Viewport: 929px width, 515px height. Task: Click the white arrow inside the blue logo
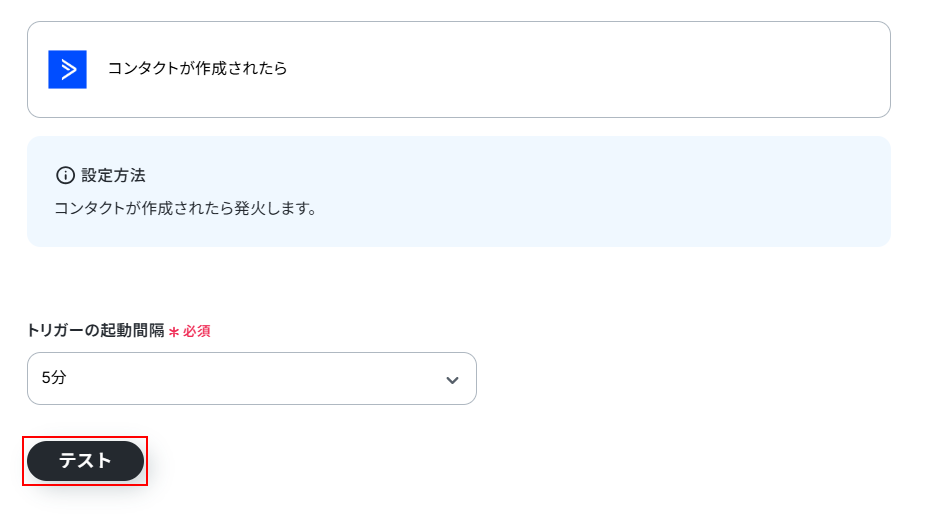tap(68, 69)
